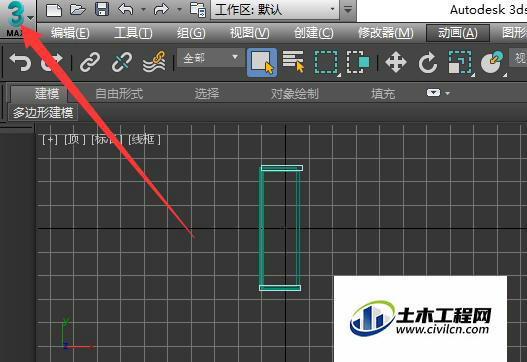
Task: Click redo in quick access toolbar
Action: click(x=161, y=9)
